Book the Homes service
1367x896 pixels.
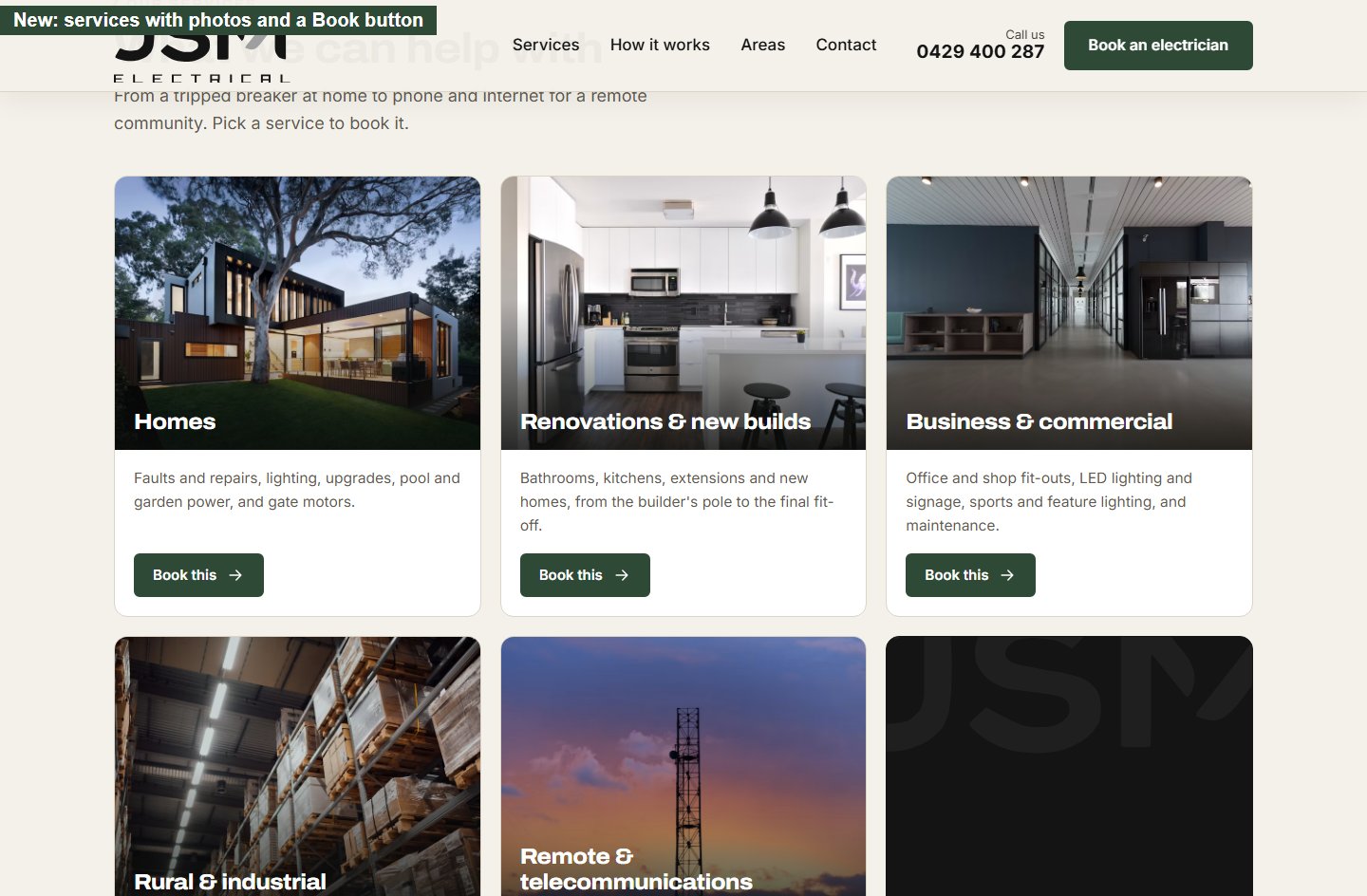click(x=198, y=575)
